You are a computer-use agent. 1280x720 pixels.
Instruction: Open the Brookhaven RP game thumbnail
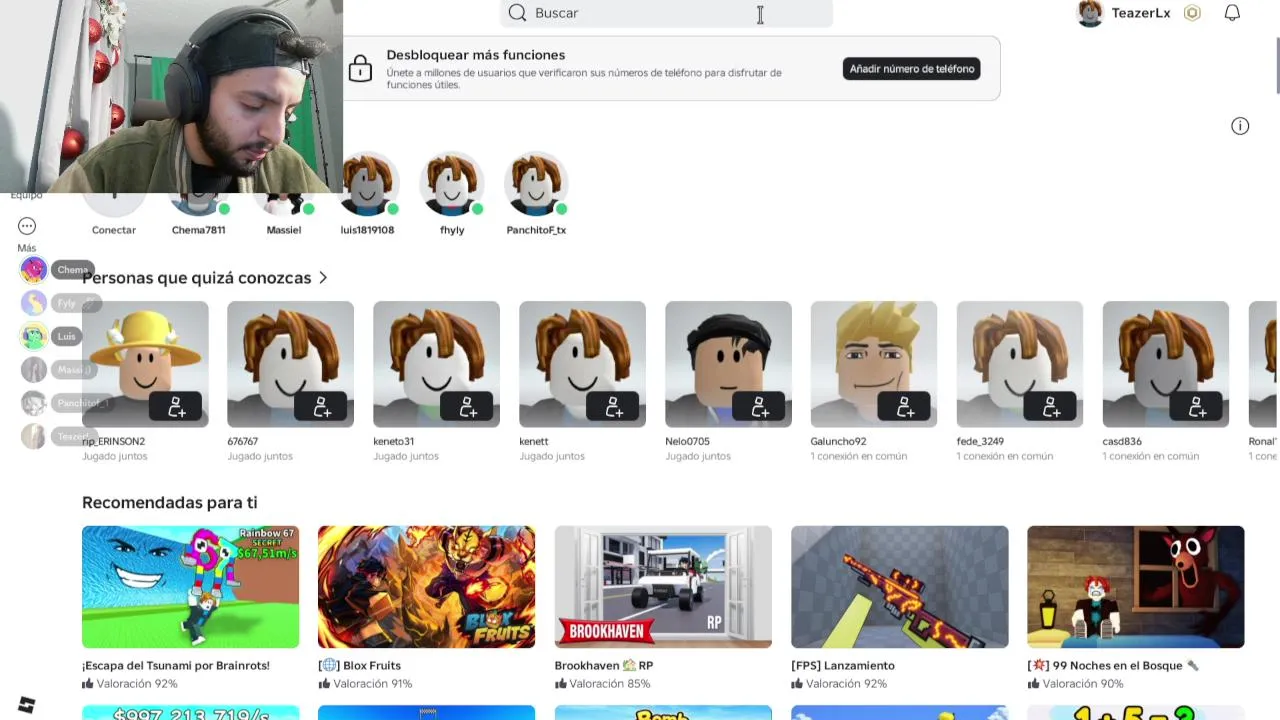click(663, 587)
